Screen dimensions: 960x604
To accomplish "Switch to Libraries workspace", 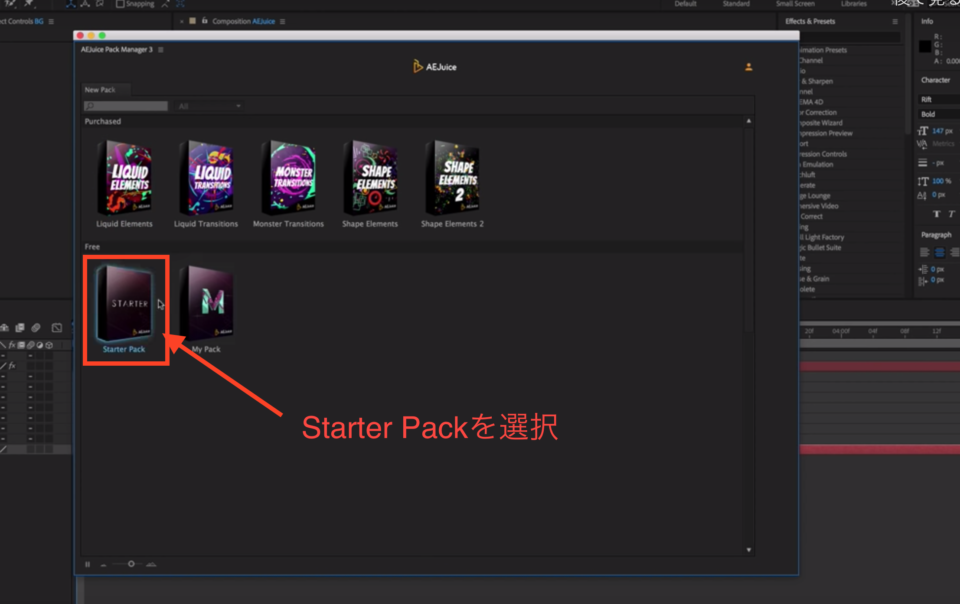I will [x=853, y=4].
